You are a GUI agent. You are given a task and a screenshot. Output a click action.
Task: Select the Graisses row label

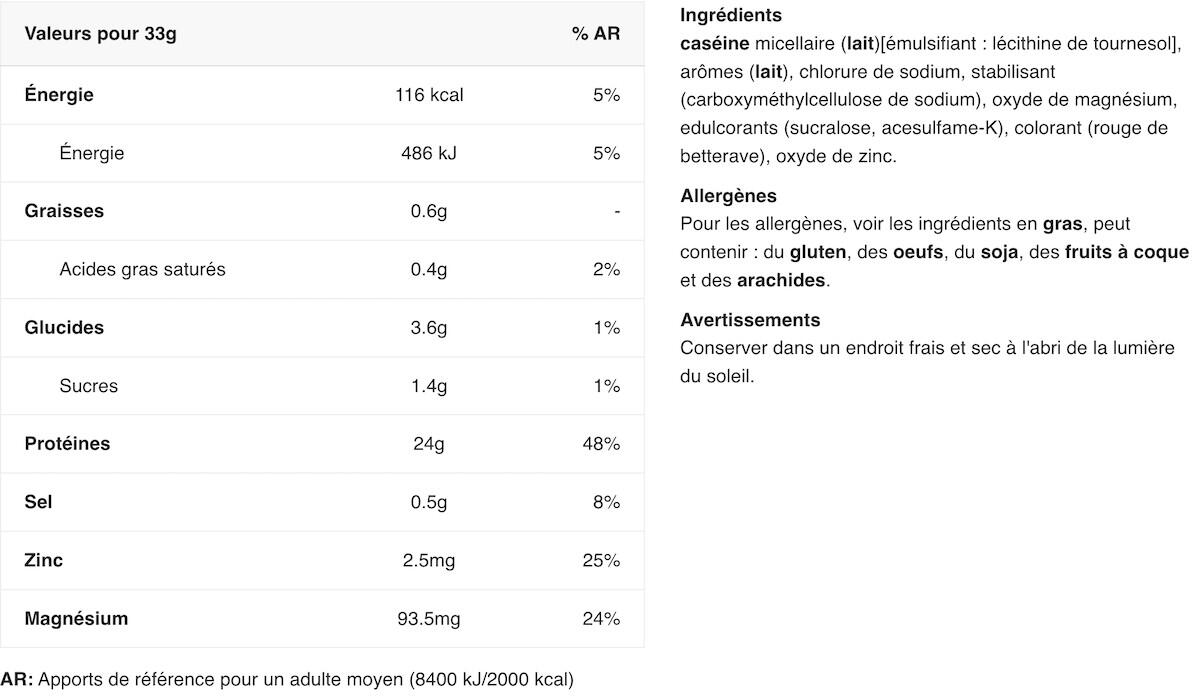pyautogui.click(x=64, y=211)
